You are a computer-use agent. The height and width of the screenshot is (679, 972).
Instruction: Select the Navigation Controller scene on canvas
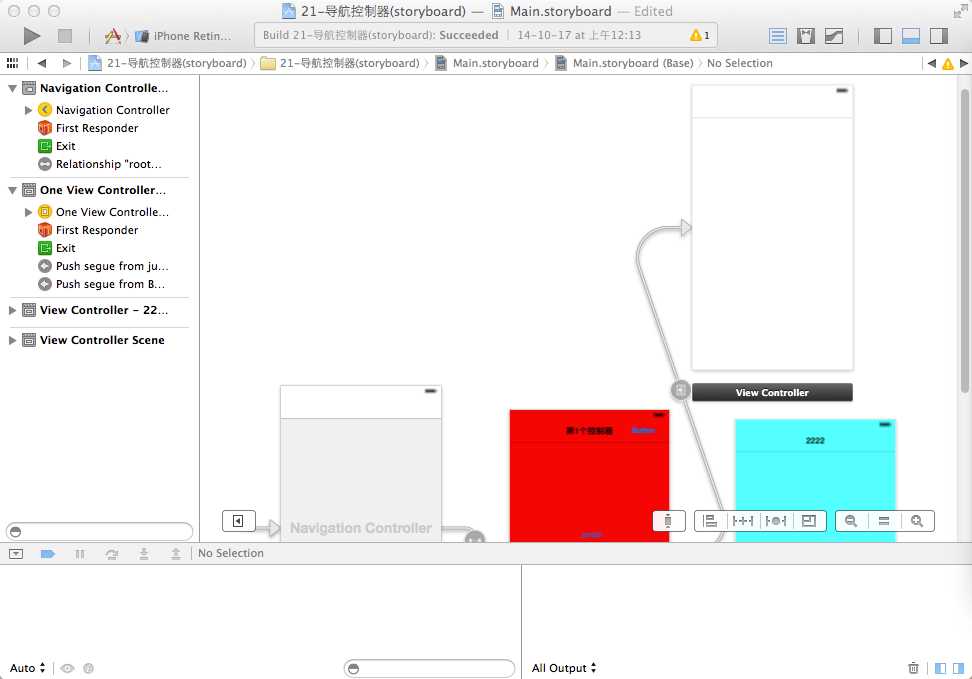pyautogui.click(x=361, y=464)
